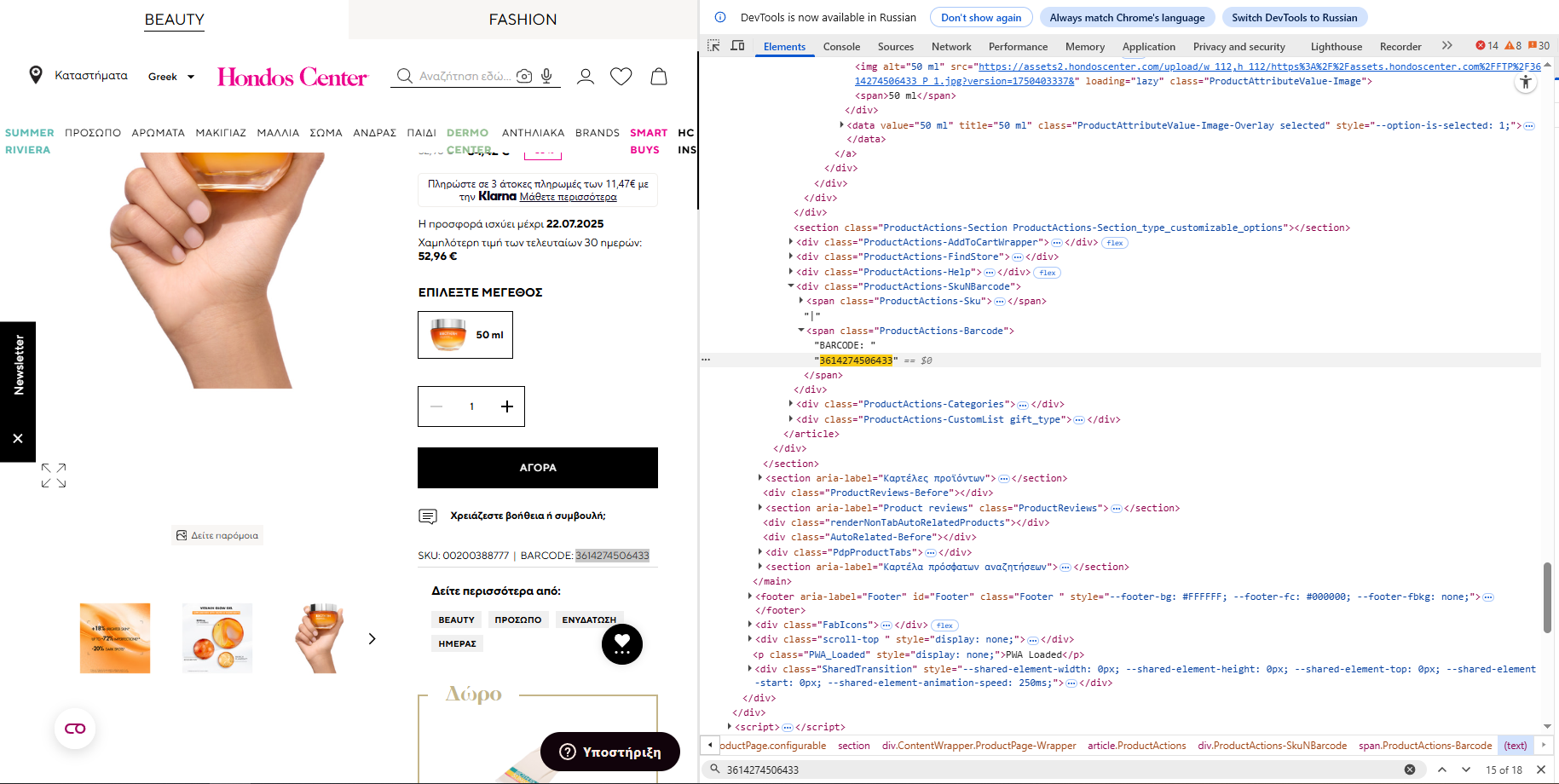The image size is (1559, 784).
Task: Expand the ProductActions-Help div node
Action: [x=791, y=272]
